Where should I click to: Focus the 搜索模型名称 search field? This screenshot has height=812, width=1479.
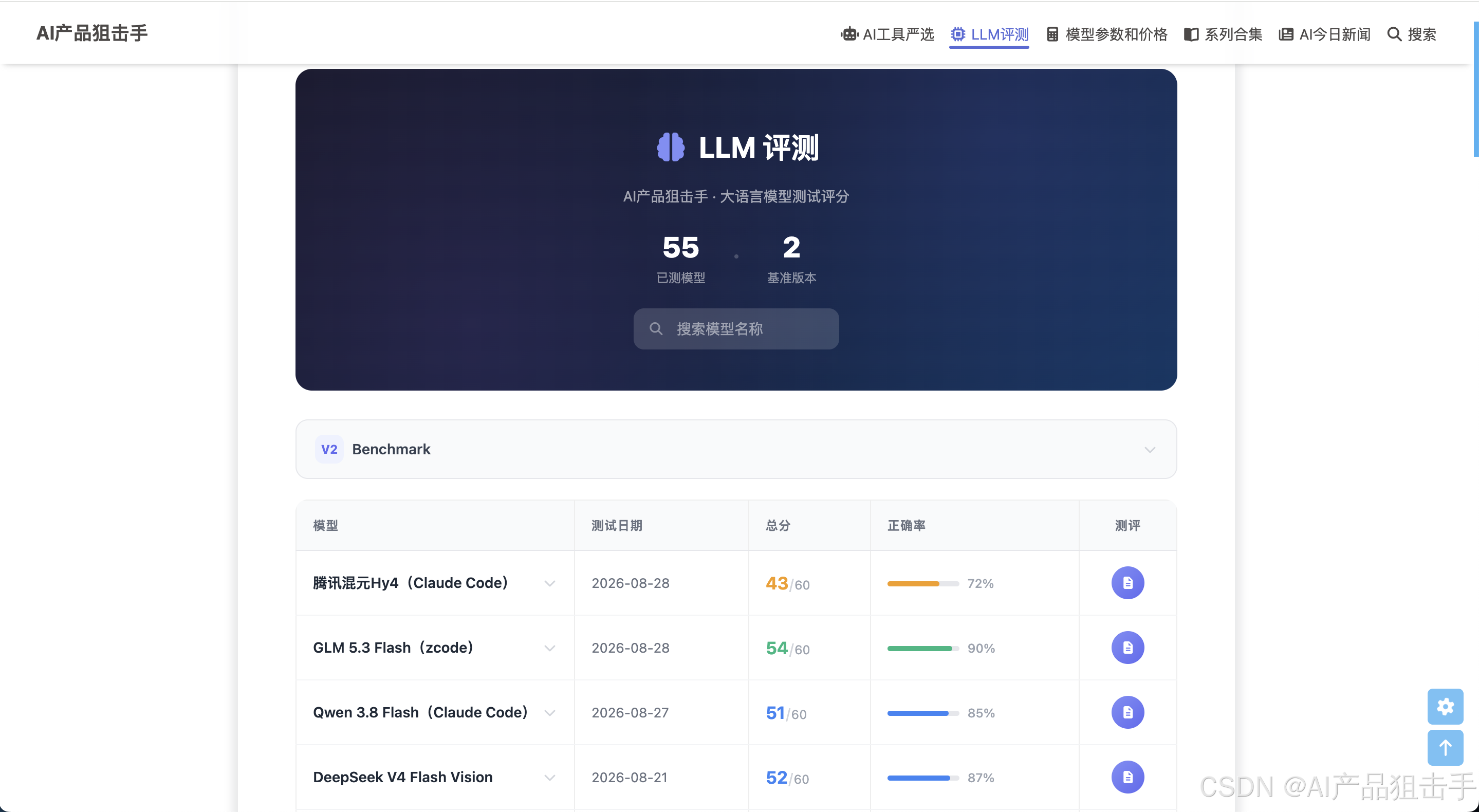pos(736,328)
